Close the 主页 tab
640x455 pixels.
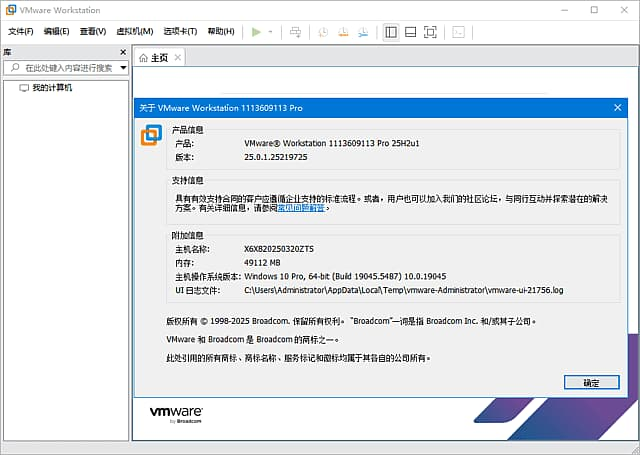178,58
